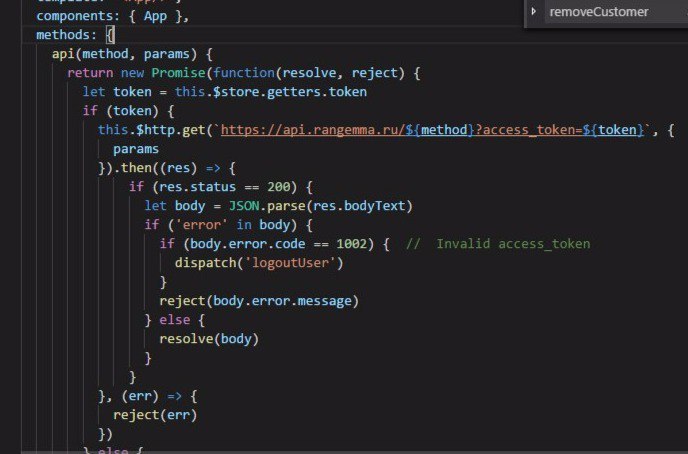The width and height of the screenshot is (688, 454).
Task: Select removeCustomer in the outline list
Action: coord(598,12)
